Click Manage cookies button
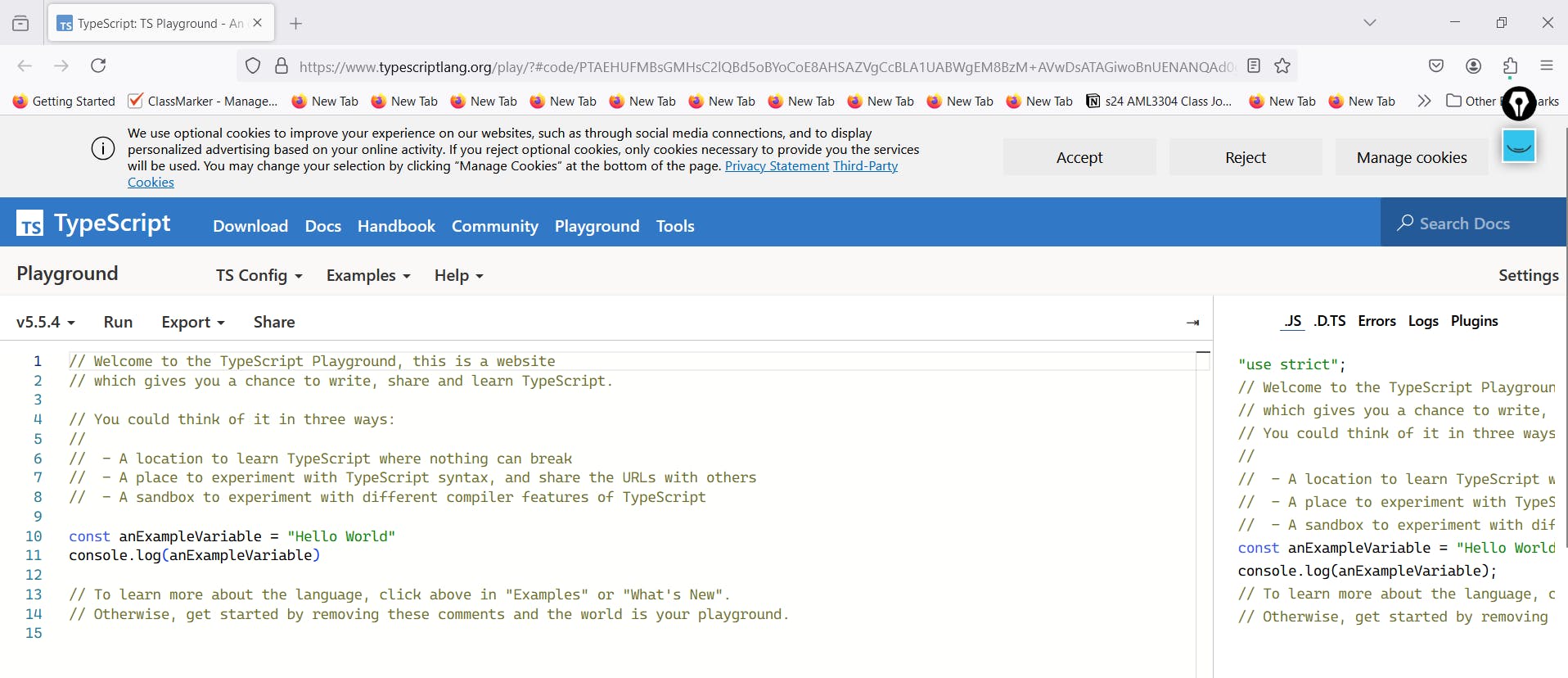This screenshot has width=1568, height=678. (x=1412, y=157)
